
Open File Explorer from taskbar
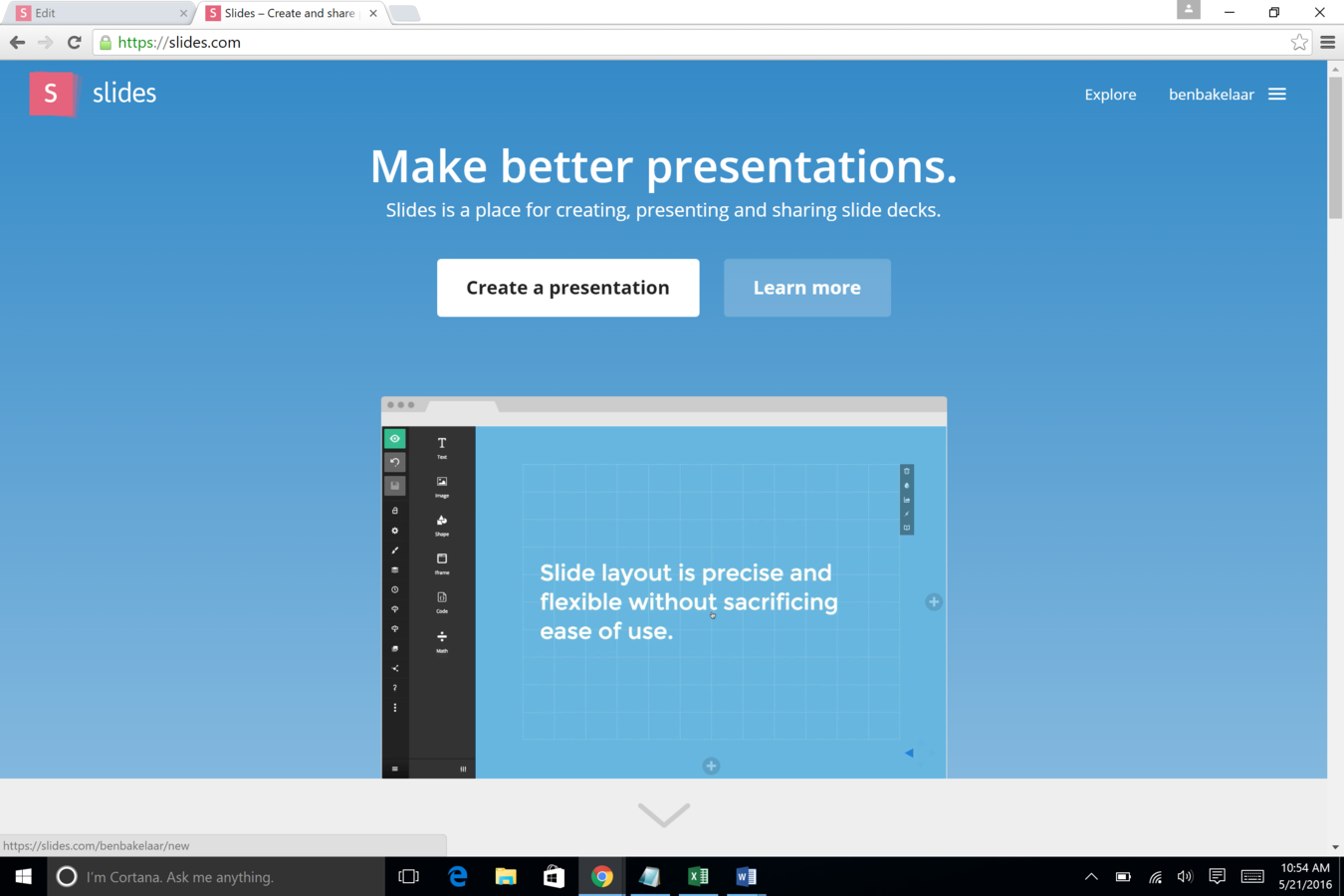click(506, 876)
